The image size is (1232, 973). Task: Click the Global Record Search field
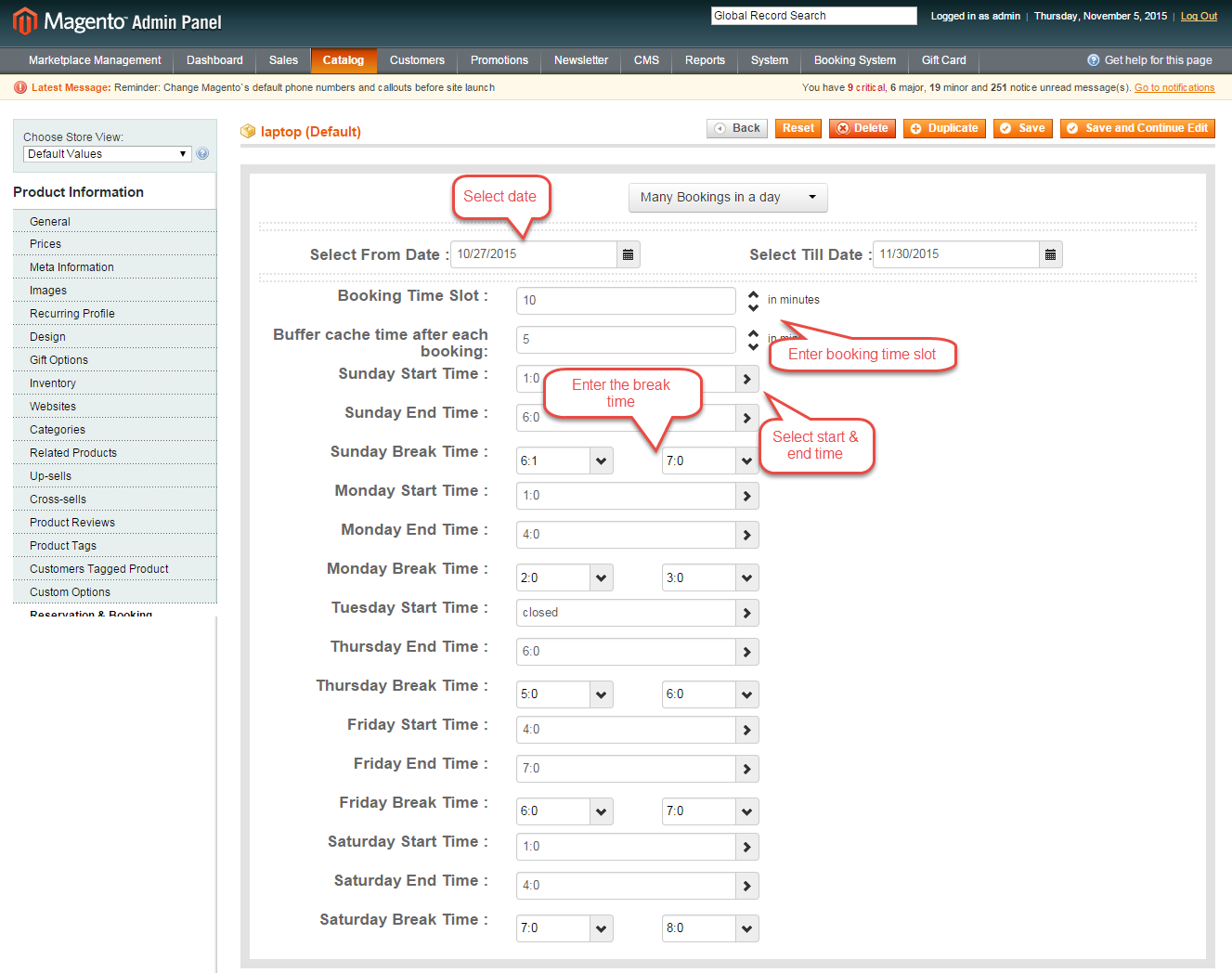[x=813, y=16]
